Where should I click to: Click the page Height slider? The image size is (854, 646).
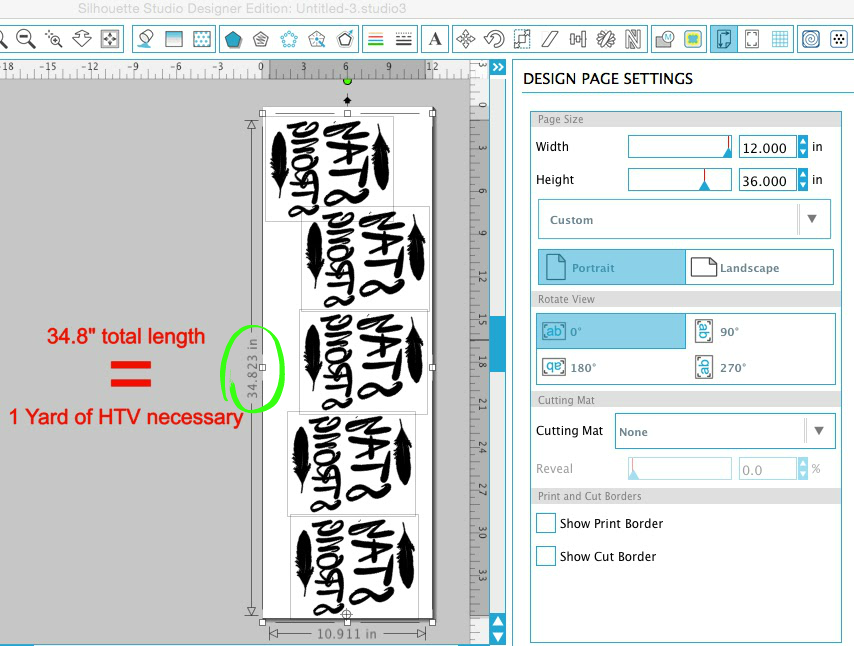click(680, 180)
